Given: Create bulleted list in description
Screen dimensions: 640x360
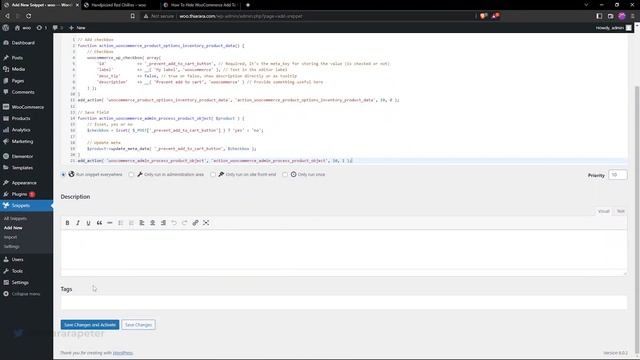Looking at the screenshot, I should point(120,223).
